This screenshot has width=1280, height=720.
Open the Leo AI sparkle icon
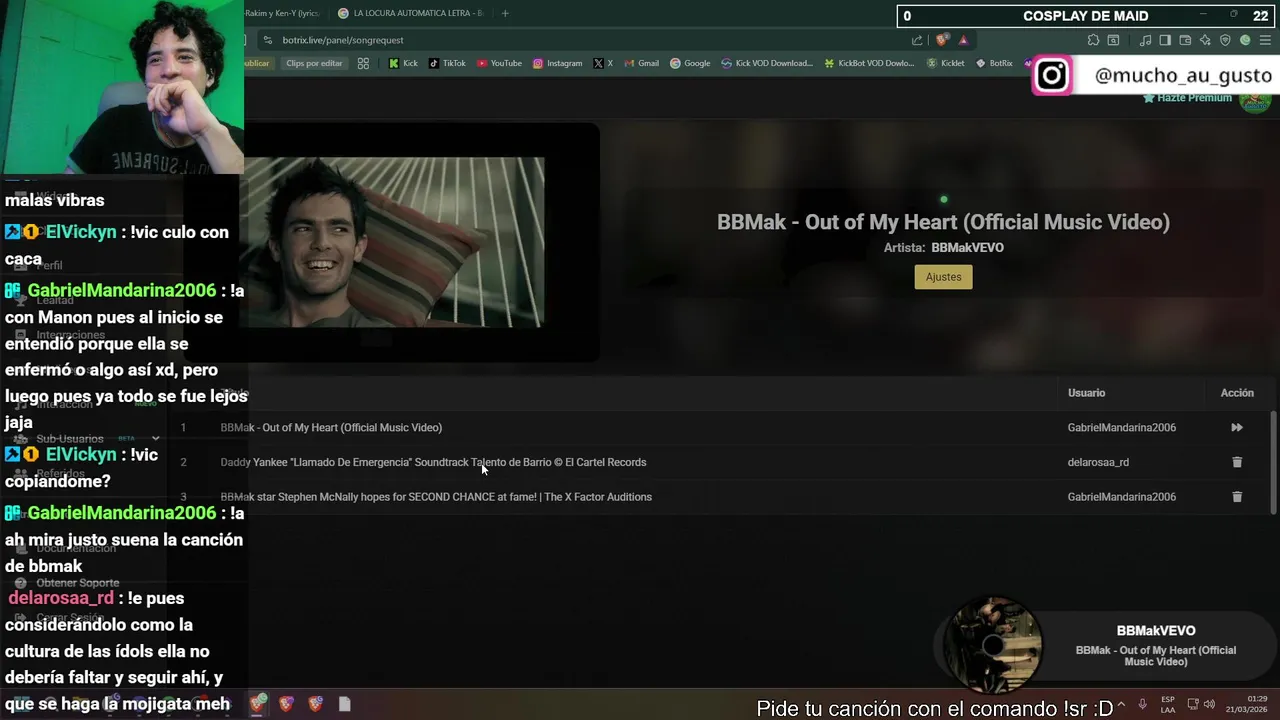[1205, 40]
